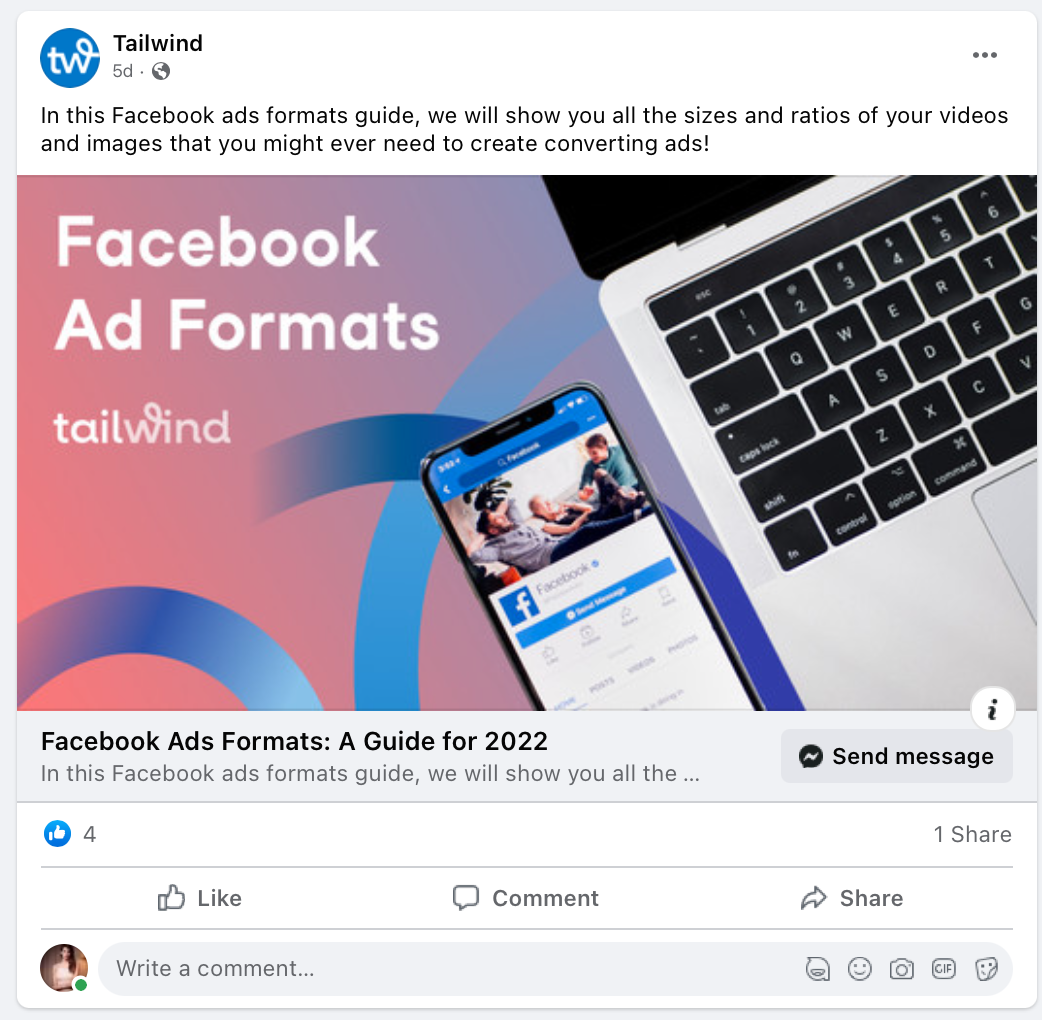Click the blue thumbs-up reaction icon
The height and width of the screenshot is (1020, 1042).
coord(58,834)
